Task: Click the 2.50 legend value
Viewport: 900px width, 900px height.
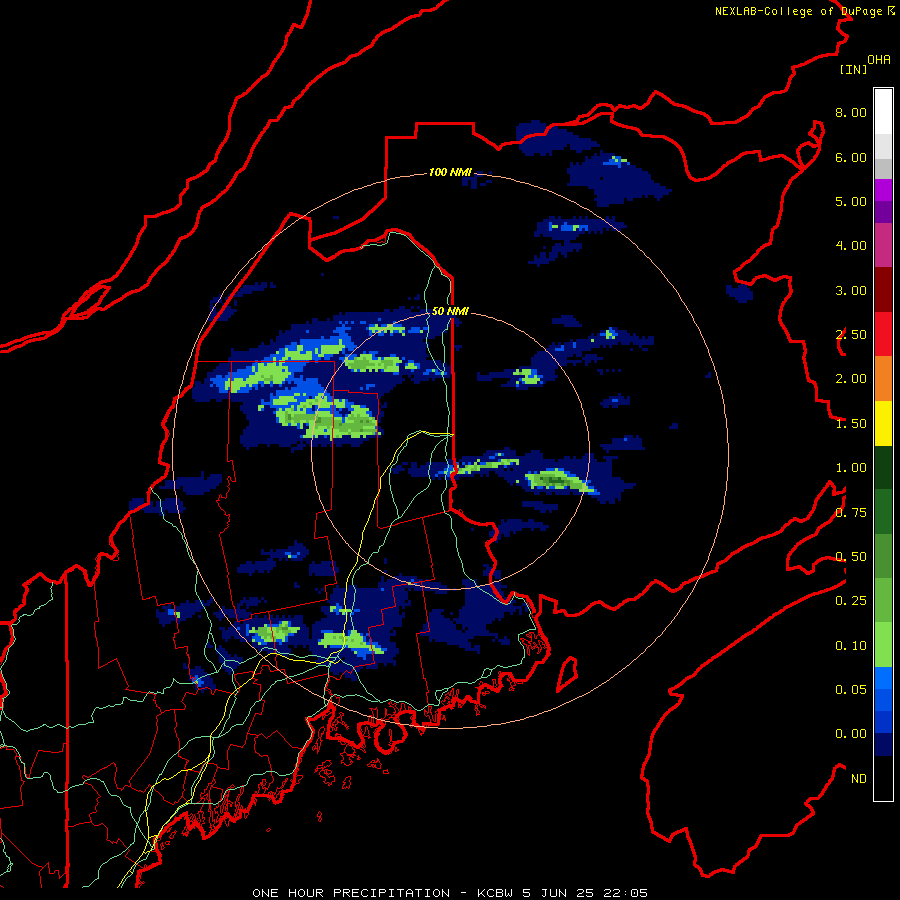Action: 851,335
